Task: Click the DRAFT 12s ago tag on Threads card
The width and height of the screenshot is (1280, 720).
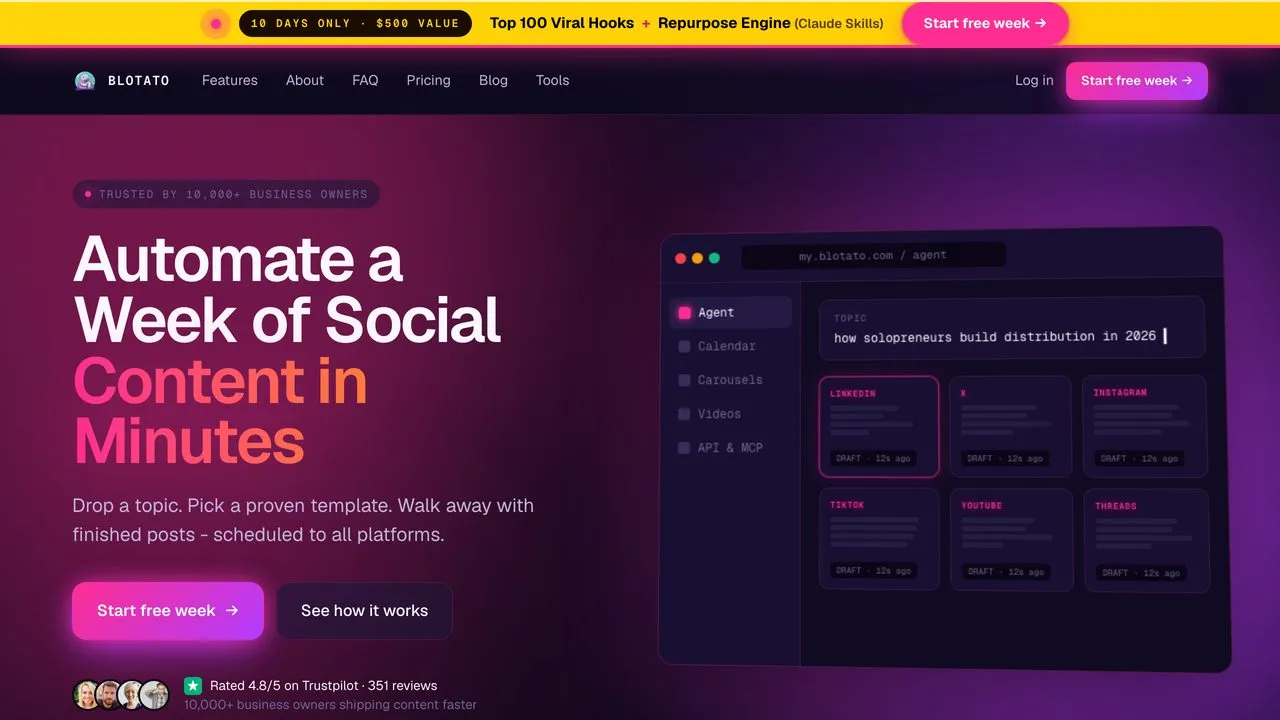Action: [x=1141, y=573]
